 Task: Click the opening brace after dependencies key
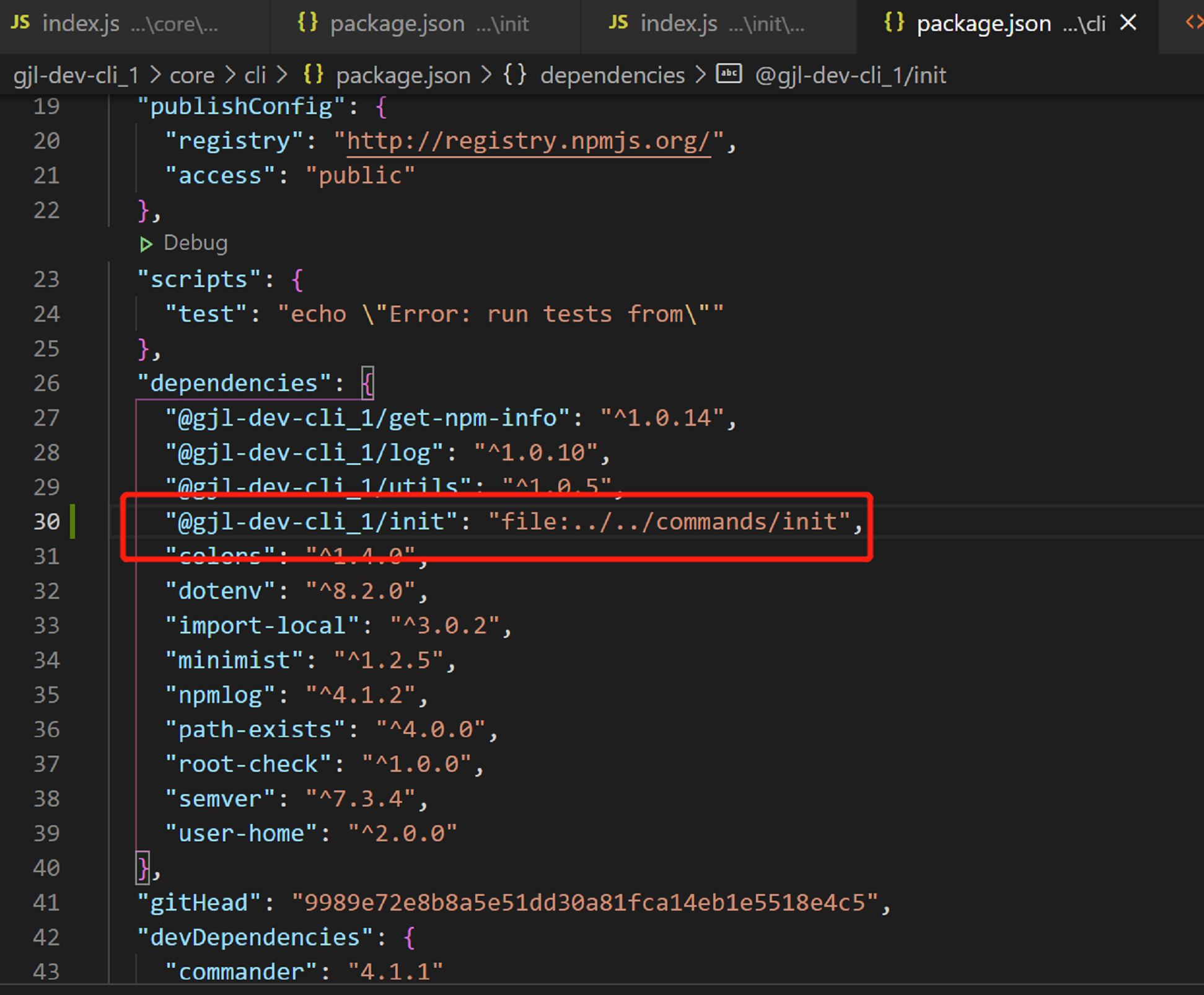(x=367, y=383)
